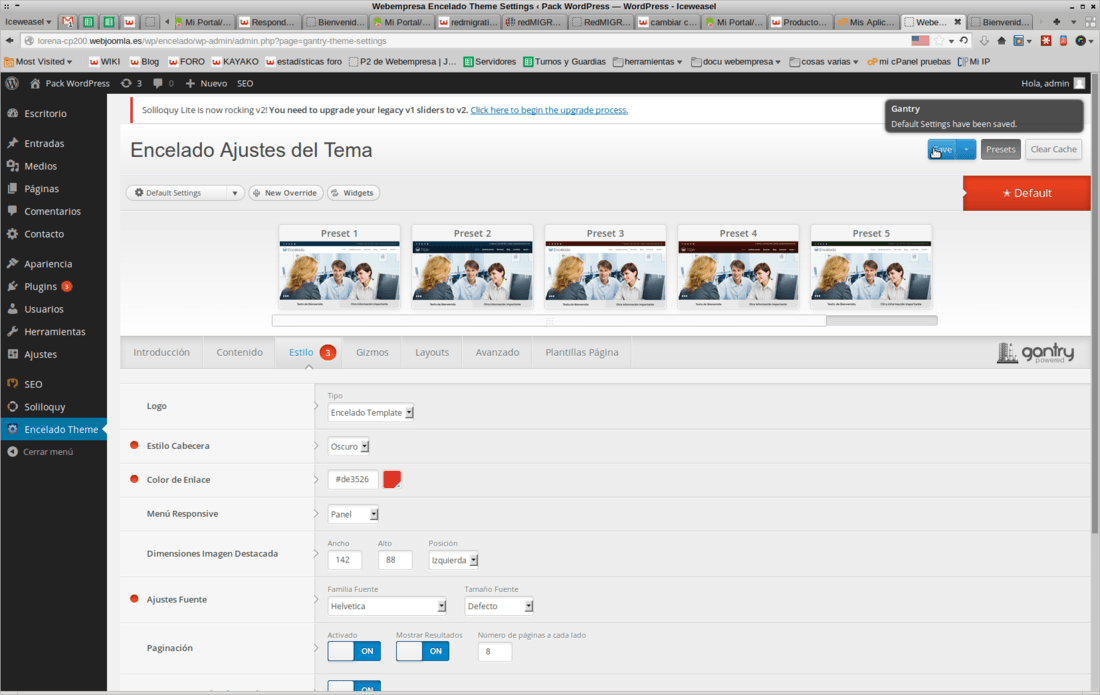Click the Widgets button
1100x695 pixels.
(353, 193)
